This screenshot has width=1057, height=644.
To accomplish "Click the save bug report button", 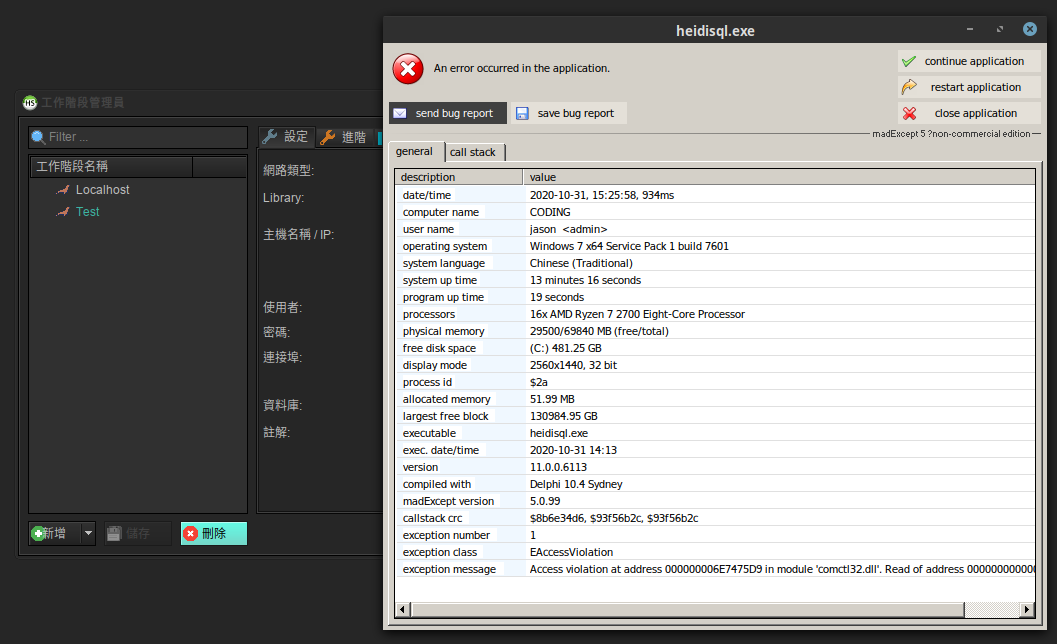I will (x=569, y=113).
